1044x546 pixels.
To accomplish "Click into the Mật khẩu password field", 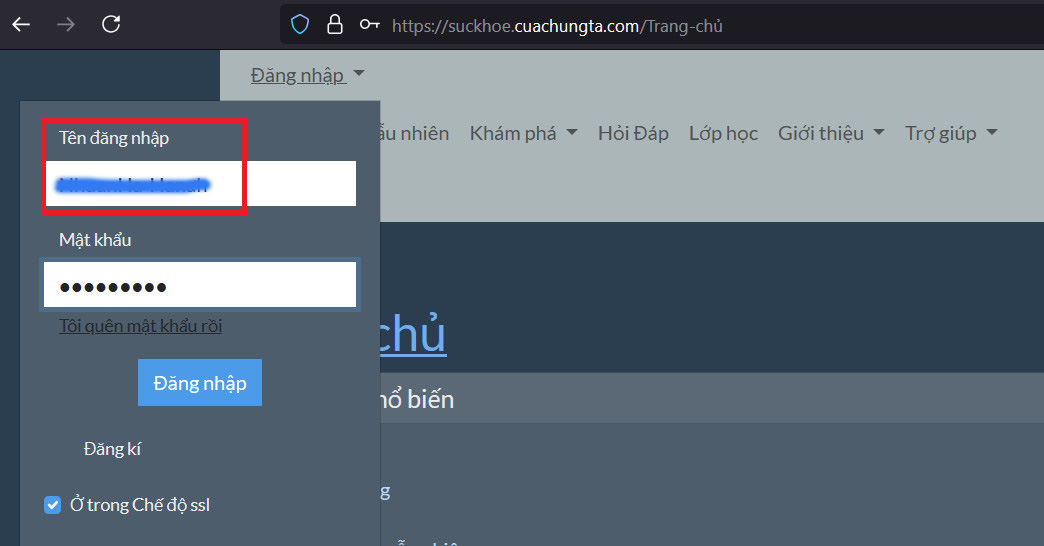I will coord(200,286).
